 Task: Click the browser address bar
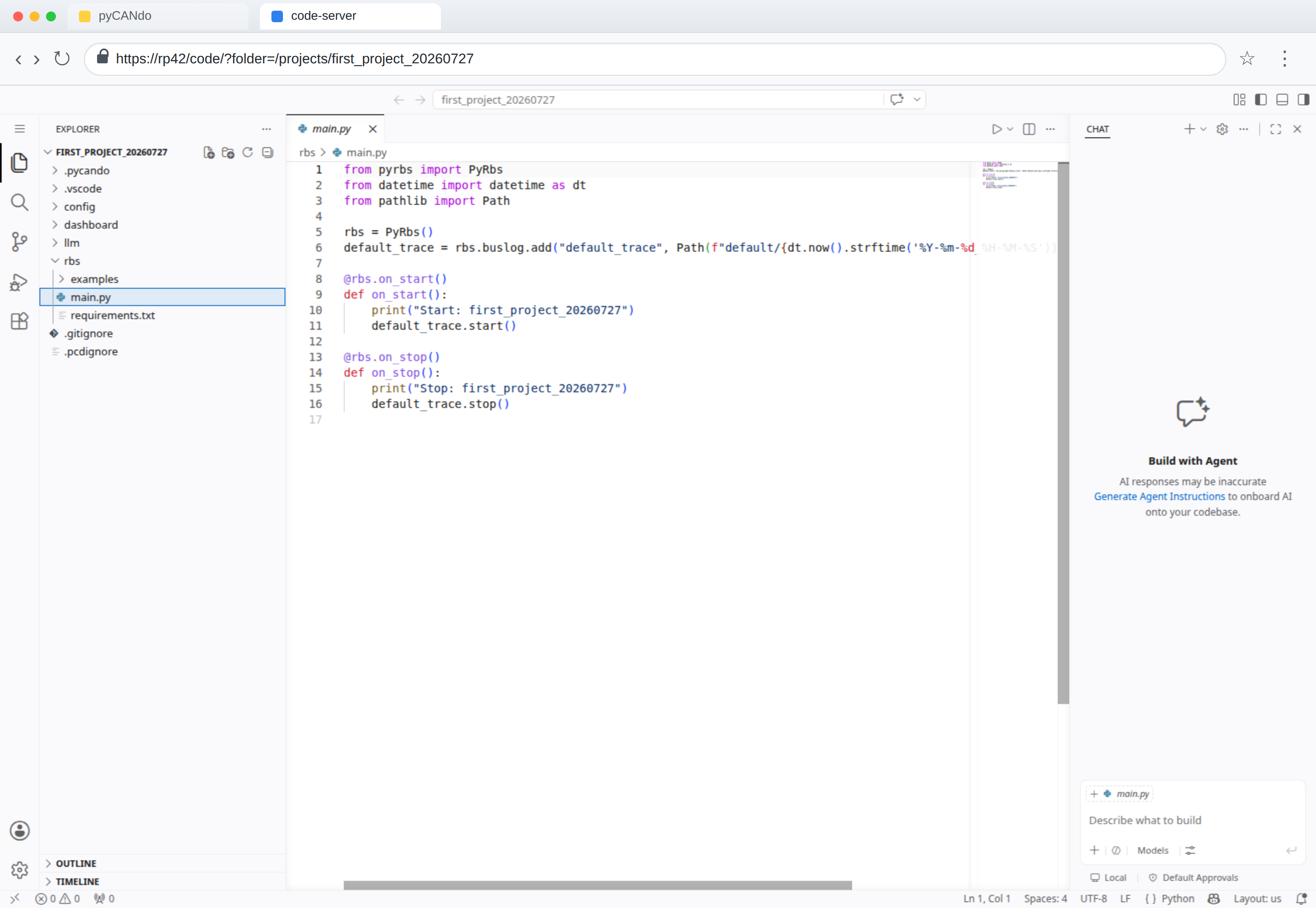(654, 58)
